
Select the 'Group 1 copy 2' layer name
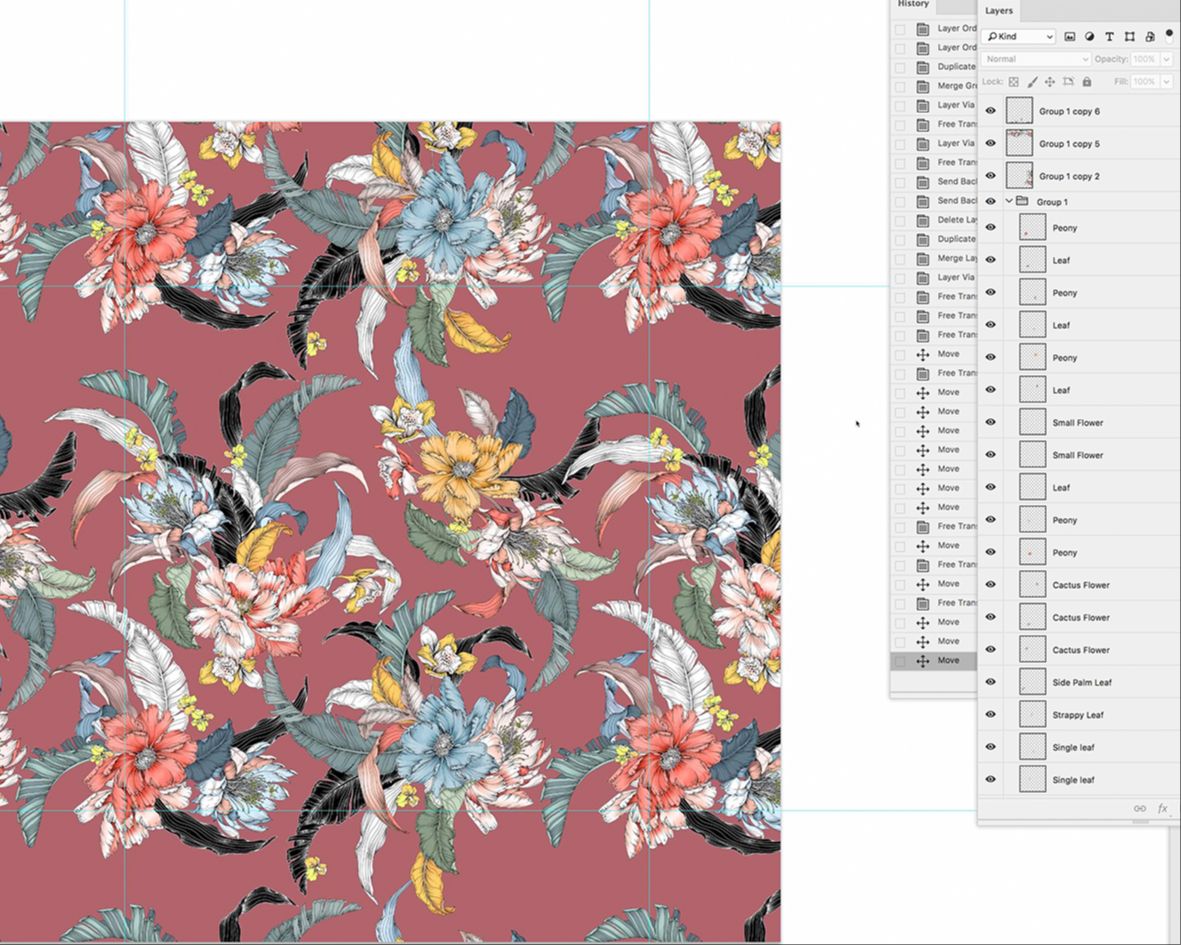pyautogui.click(x=1070, y=176)
